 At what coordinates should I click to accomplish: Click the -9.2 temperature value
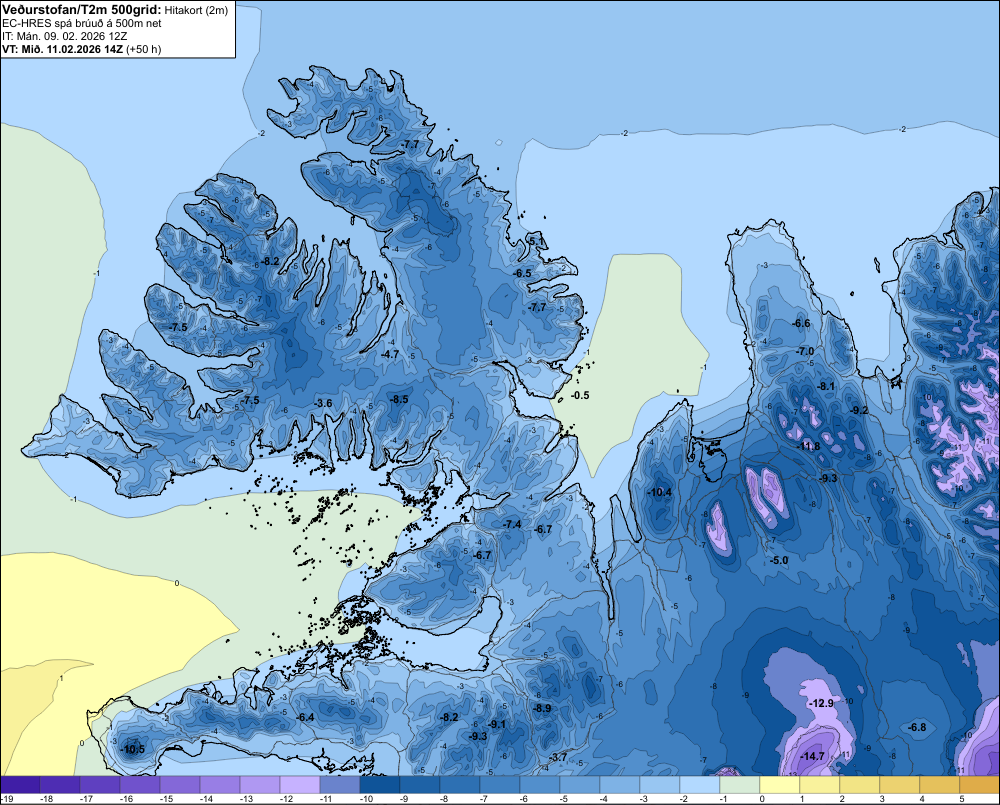[x=859, y=410]
